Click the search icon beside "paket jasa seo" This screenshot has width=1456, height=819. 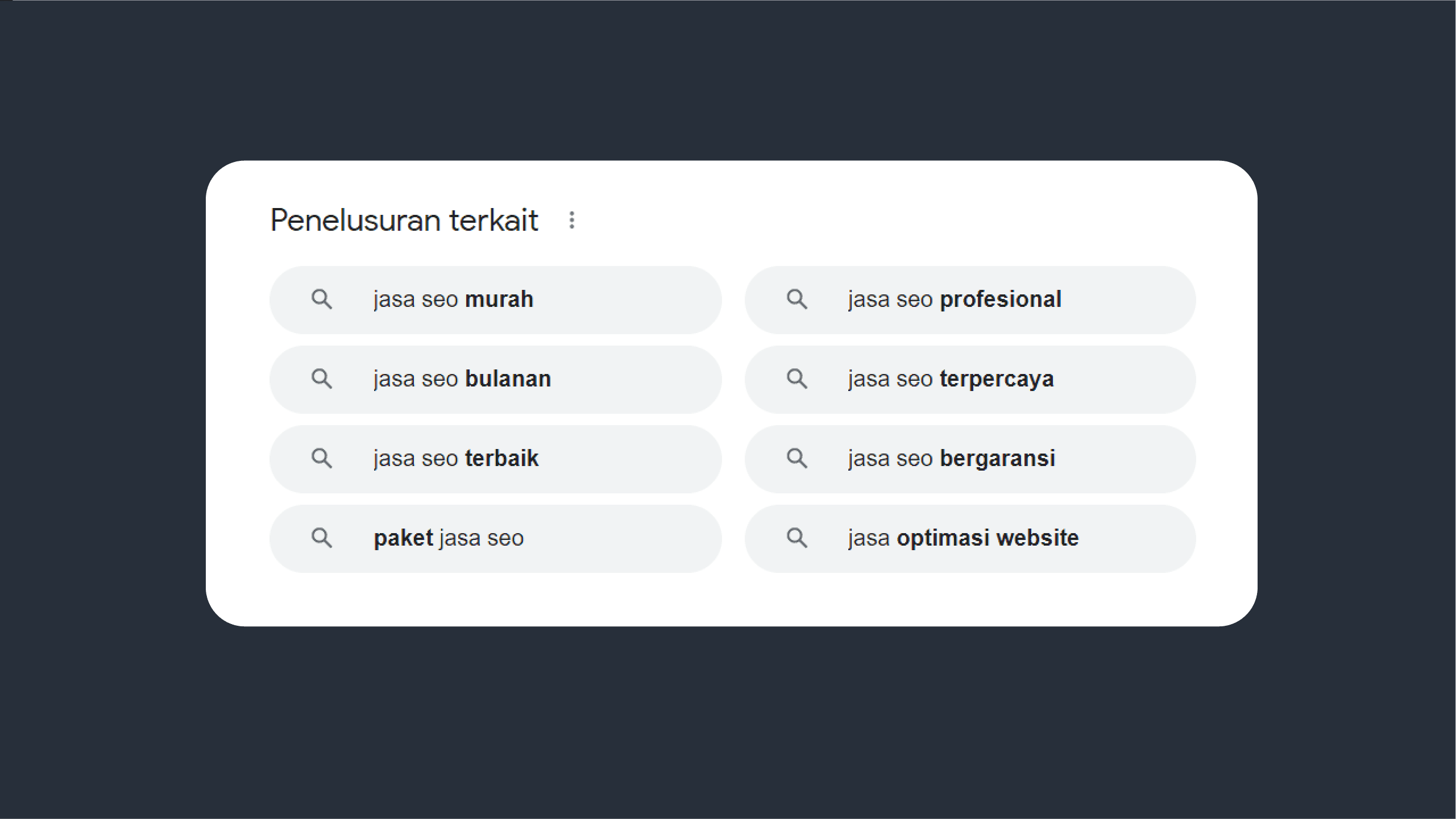322,538
